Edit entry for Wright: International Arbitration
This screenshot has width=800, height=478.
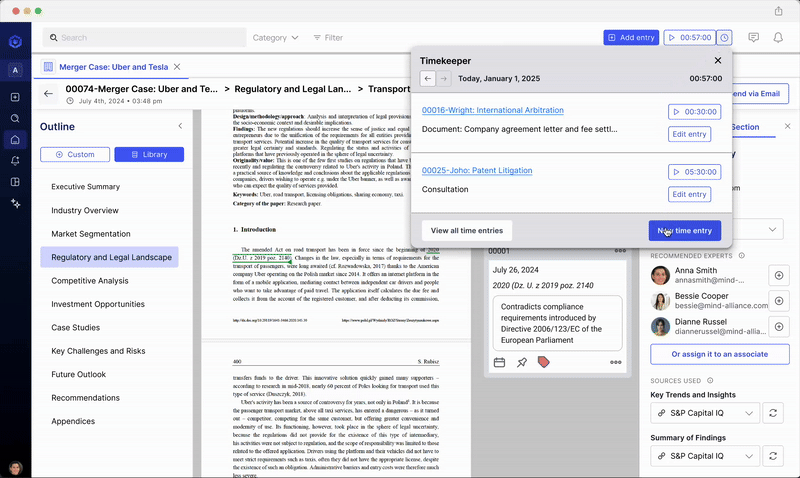point(689,134)
